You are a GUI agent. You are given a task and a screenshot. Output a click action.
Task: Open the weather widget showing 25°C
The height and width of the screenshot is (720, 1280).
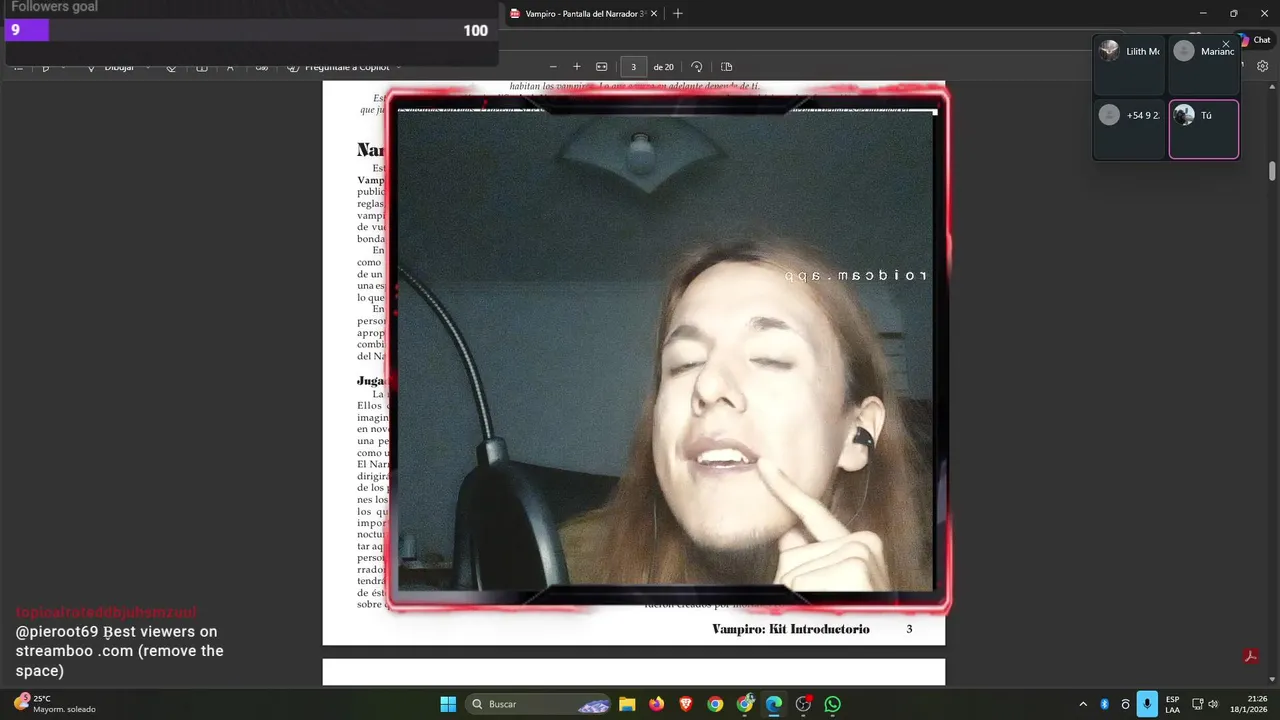coord(55,704)
